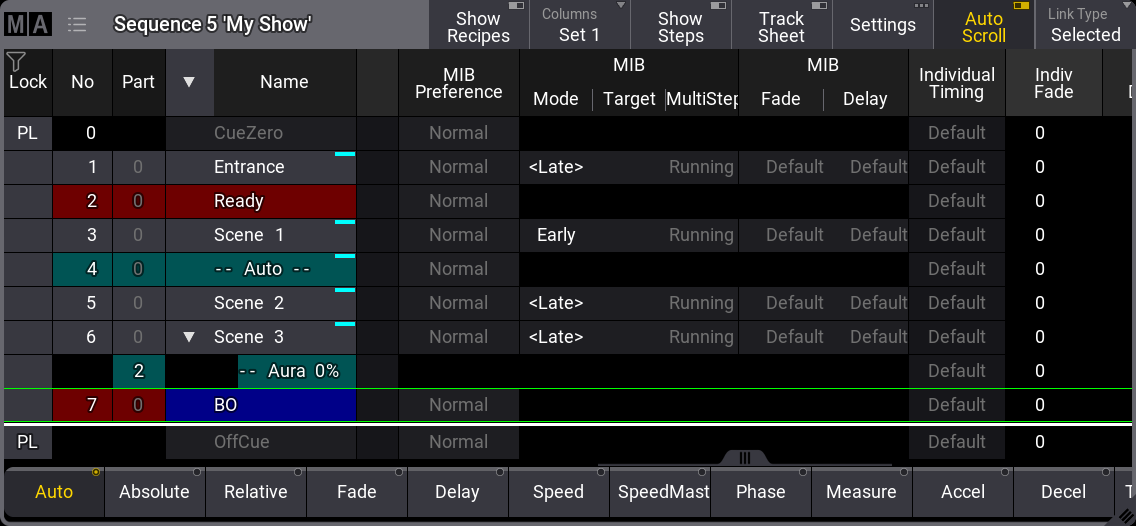
Task: Select the Absolute layer tab
Action: 154,492
